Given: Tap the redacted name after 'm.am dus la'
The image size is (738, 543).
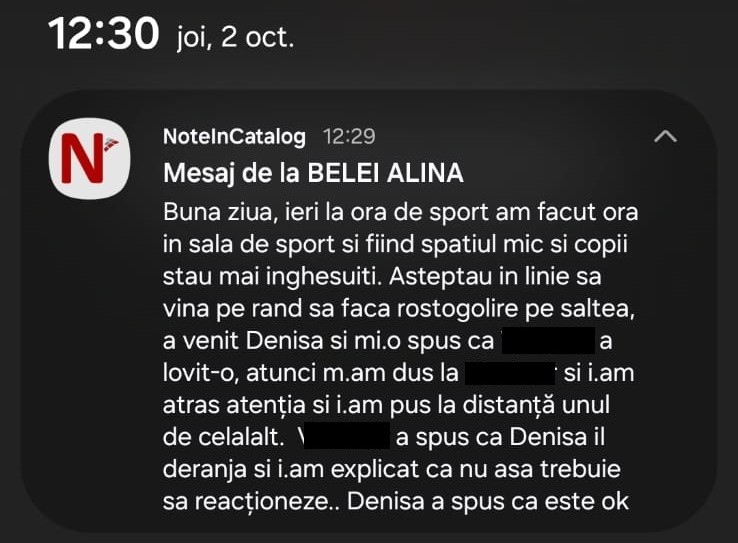Looking at the screenshot, I should tap(511, 373).
